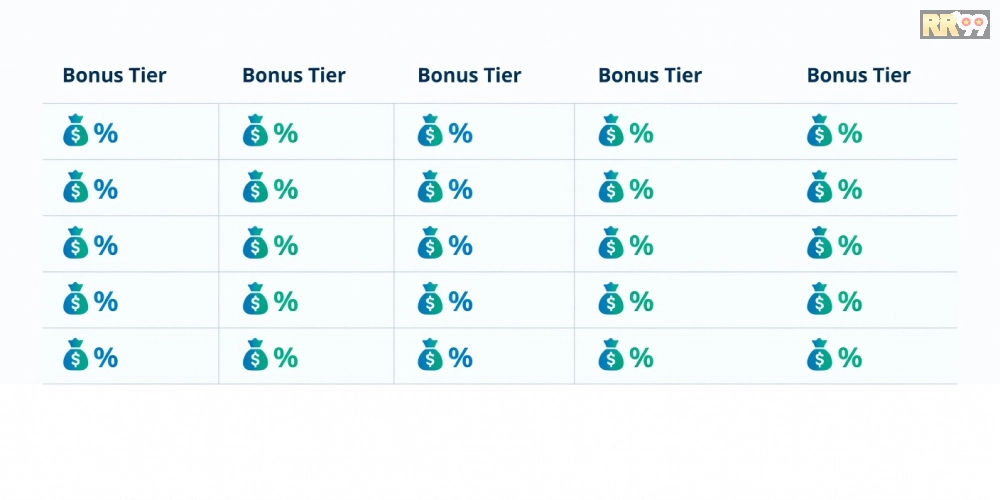
Task: Click the money bag in first column, first row
Action: tap(76, 132)
